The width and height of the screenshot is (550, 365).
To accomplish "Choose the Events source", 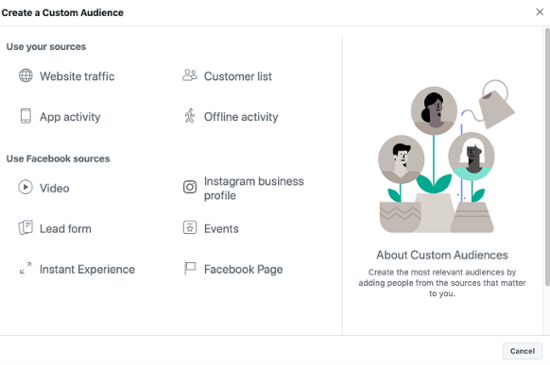I will 221,229.
